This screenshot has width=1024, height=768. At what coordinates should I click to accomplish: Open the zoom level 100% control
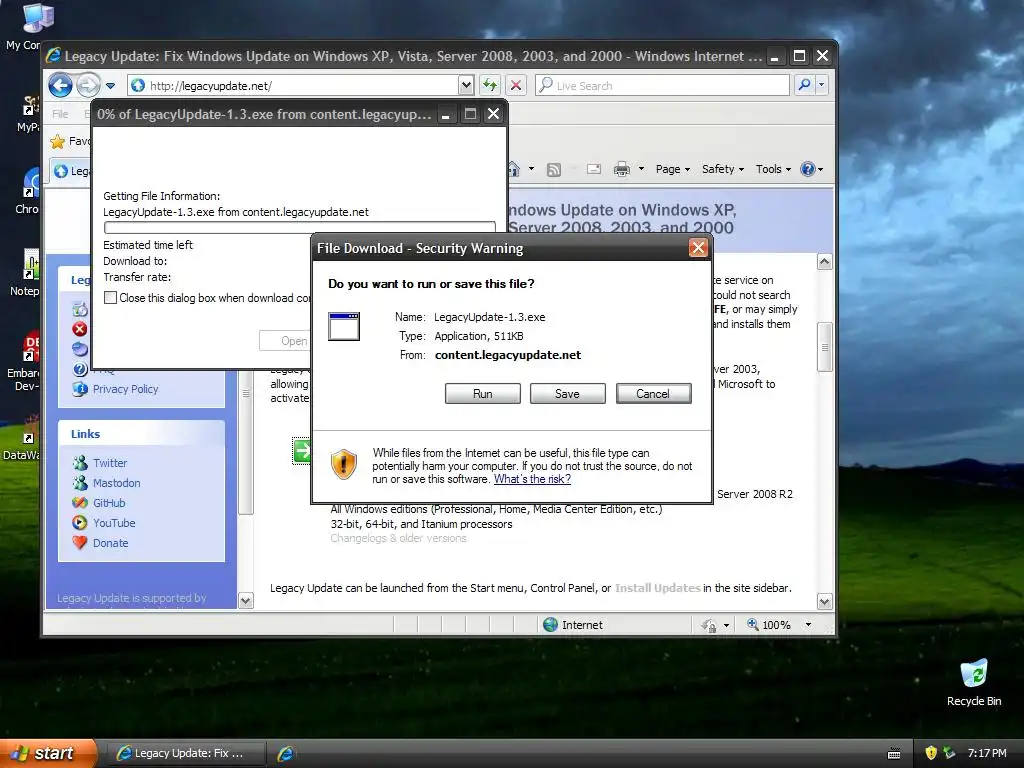(x=769, y=625)
